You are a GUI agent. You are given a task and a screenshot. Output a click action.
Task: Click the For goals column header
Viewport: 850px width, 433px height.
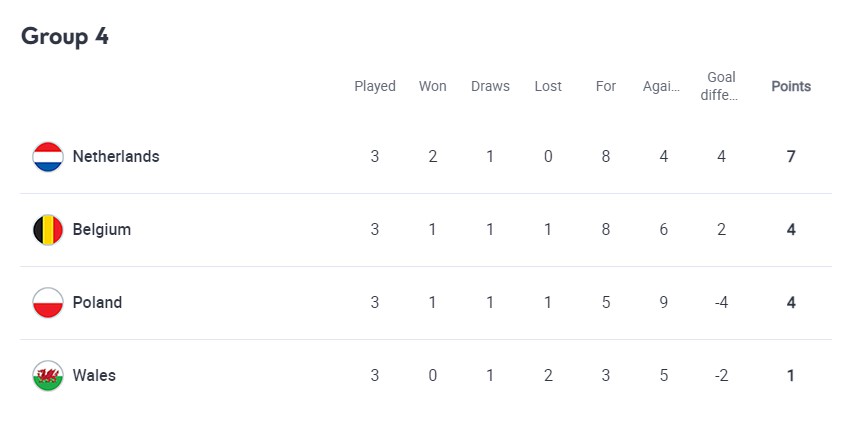coord(606,86)
